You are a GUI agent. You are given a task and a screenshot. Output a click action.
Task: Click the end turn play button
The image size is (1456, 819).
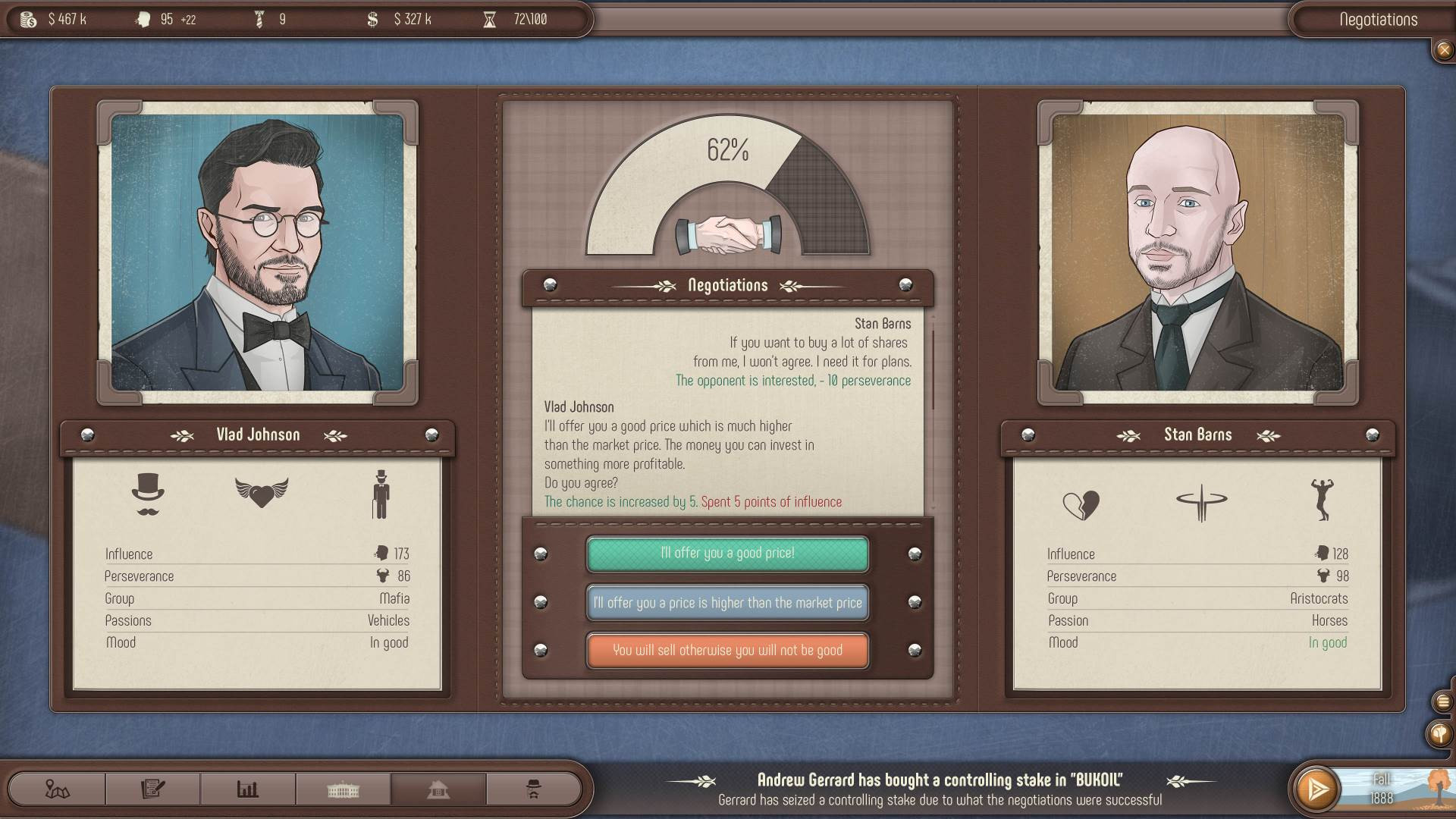(1318, 789)
